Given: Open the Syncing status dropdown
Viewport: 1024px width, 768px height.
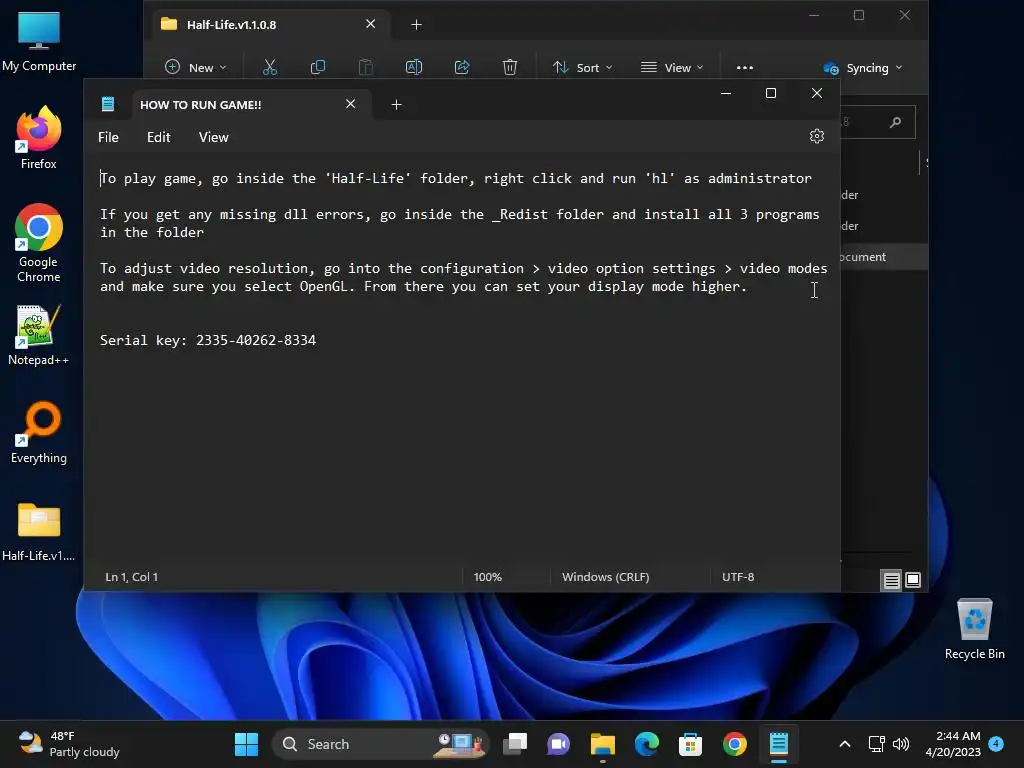Looking at the screenshot, I should pyautogui.click(x=862, y=68).
